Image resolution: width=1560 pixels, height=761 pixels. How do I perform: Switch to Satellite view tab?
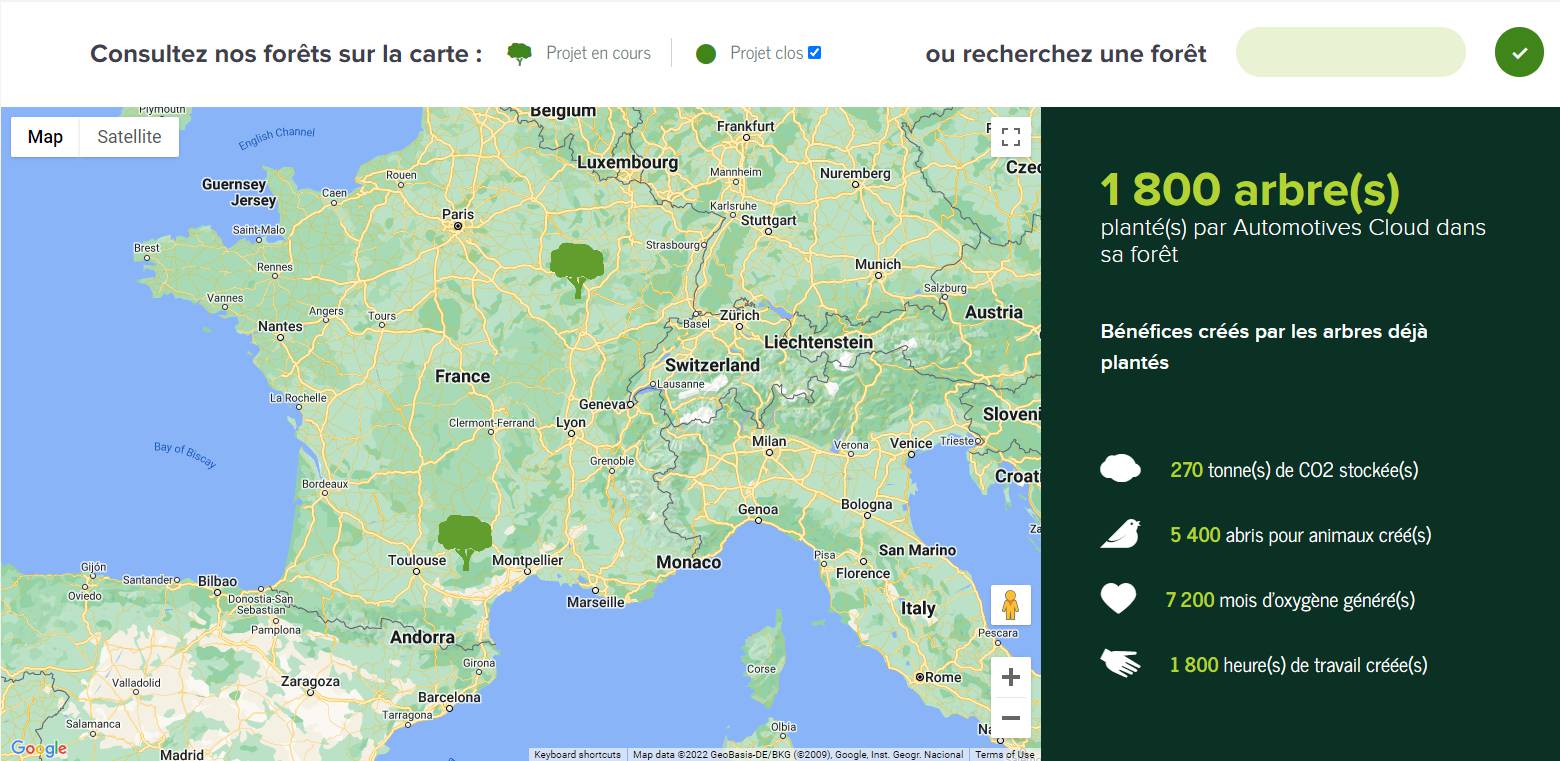(129, 137)
